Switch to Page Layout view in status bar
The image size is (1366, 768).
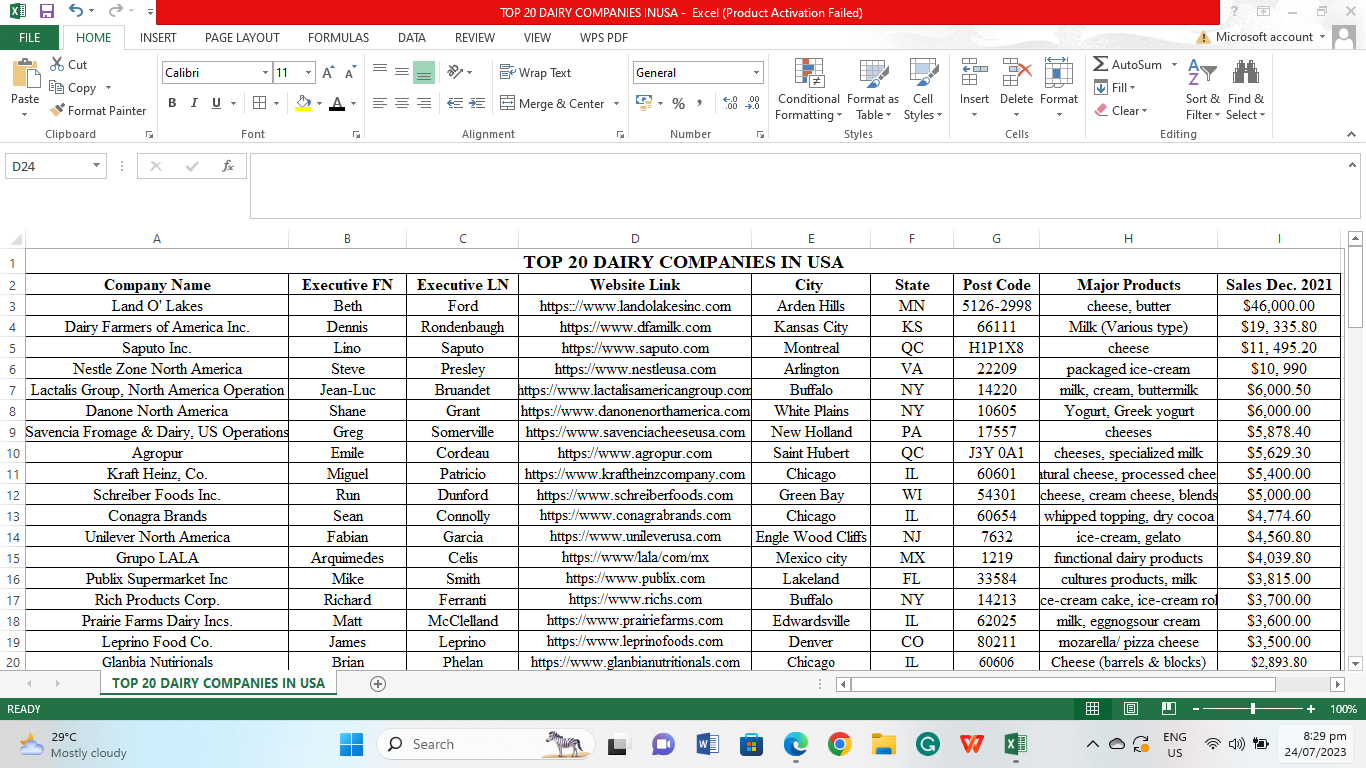coord(1131,709)
